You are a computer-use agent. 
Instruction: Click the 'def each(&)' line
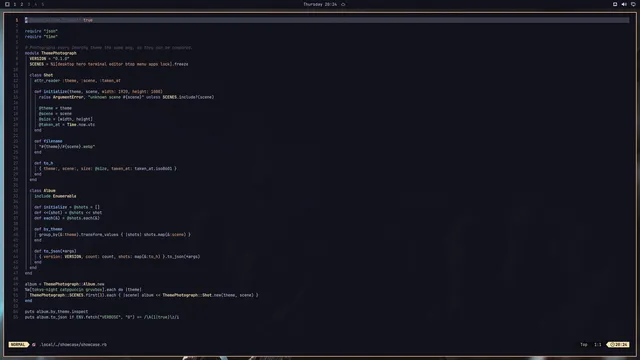(67, 218)
